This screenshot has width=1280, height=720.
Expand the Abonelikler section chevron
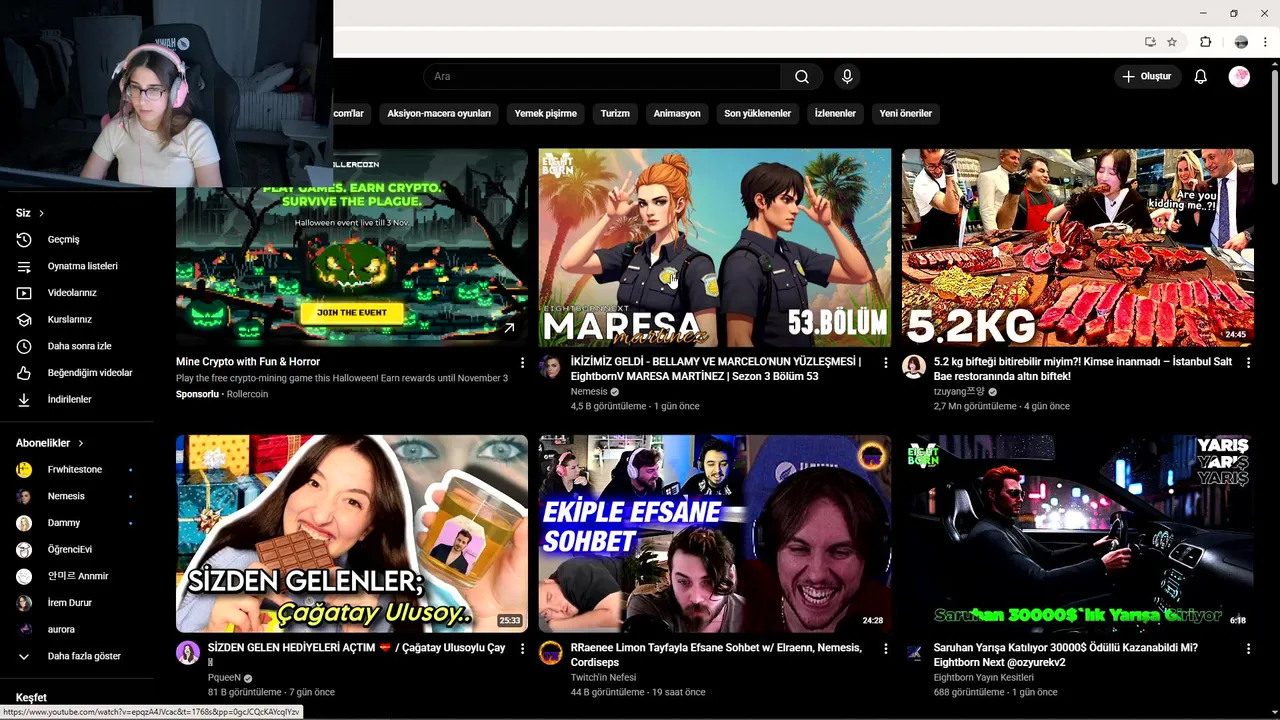pyautogui.click(x=81, y=443)
